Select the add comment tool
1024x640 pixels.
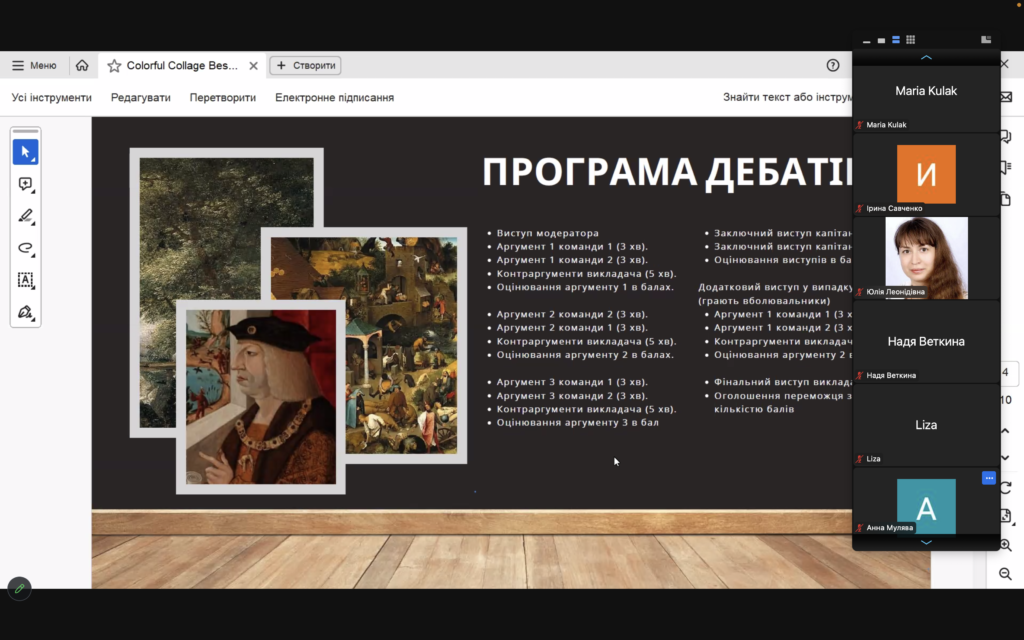point(25,184)
